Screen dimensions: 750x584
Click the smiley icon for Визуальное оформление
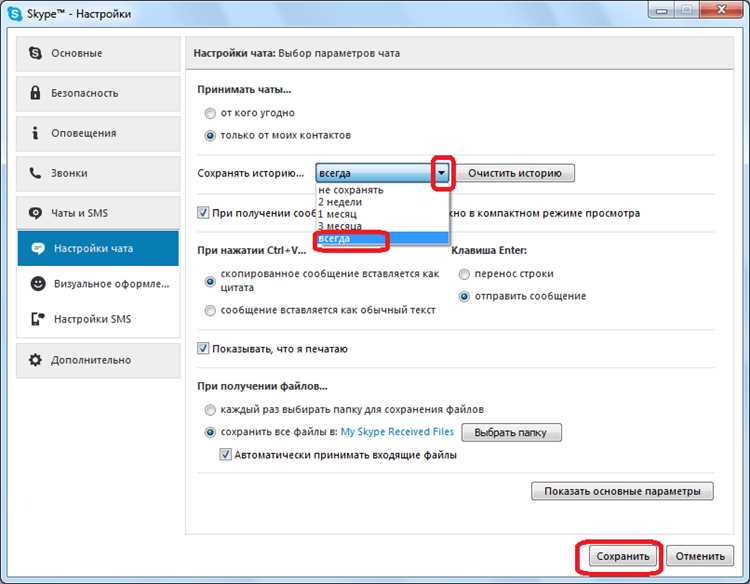point(38,284)
